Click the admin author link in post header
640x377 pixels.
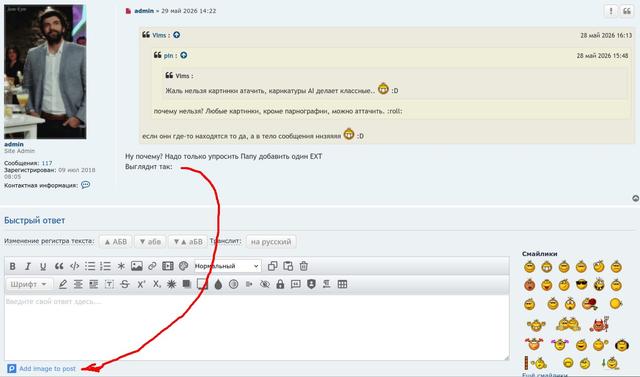144,11
